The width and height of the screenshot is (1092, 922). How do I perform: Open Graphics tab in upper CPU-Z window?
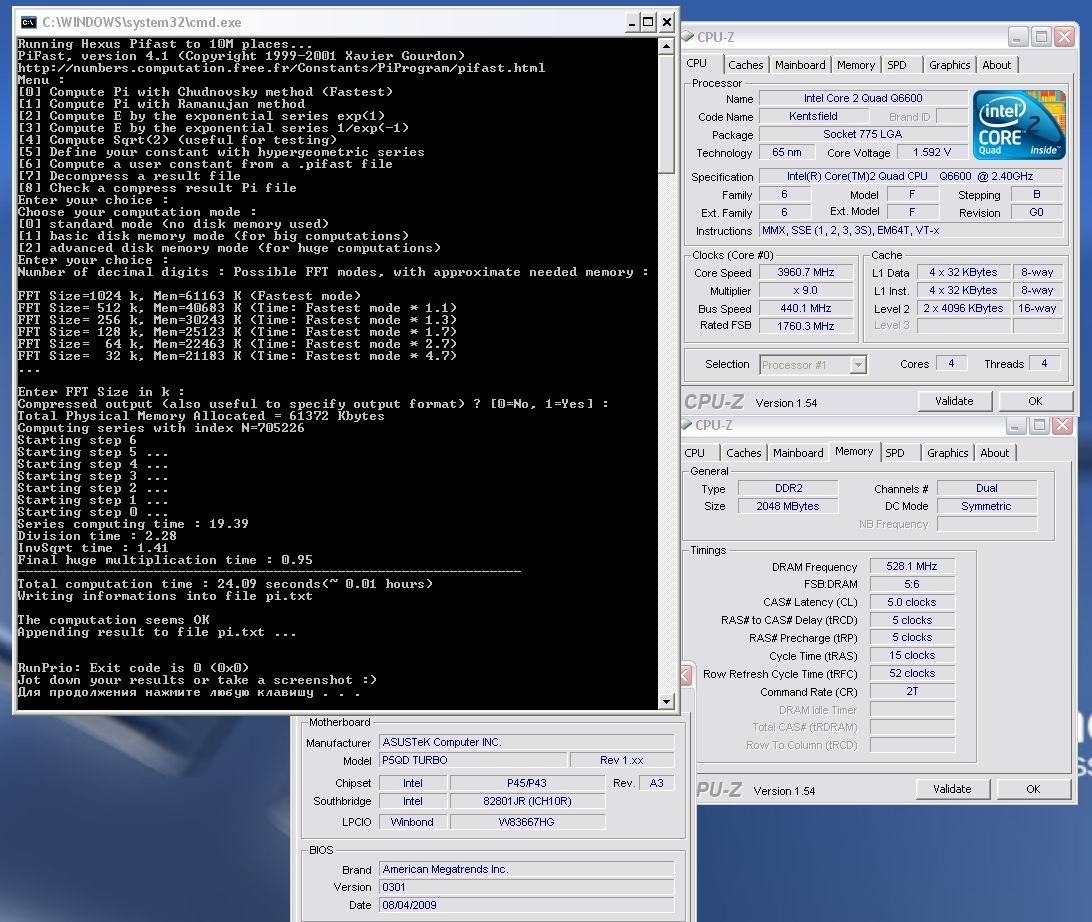[x=949, y=65]
